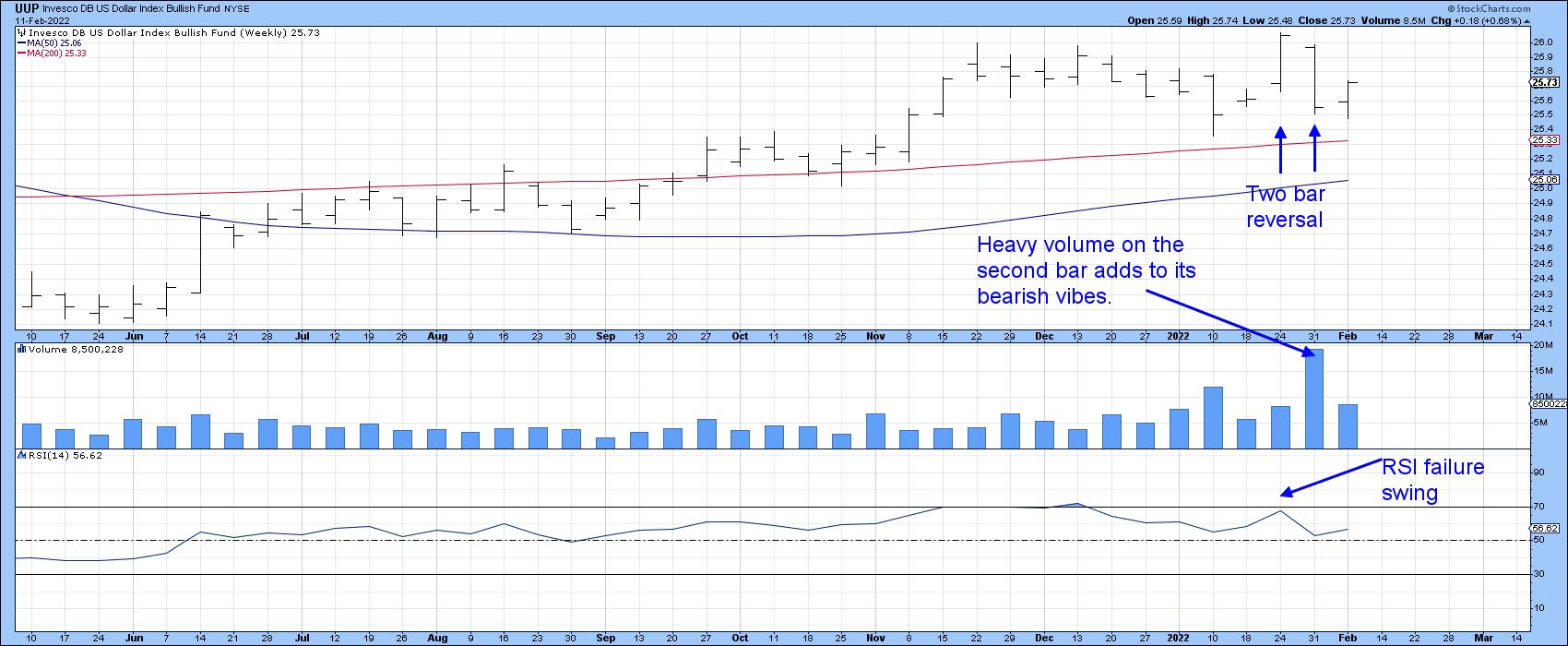Image resolution: width=1568 pixels, height=646 pixels.
Task: Click the 'Heavy volume on the second bar' note
Action: tap(1086, 270)
